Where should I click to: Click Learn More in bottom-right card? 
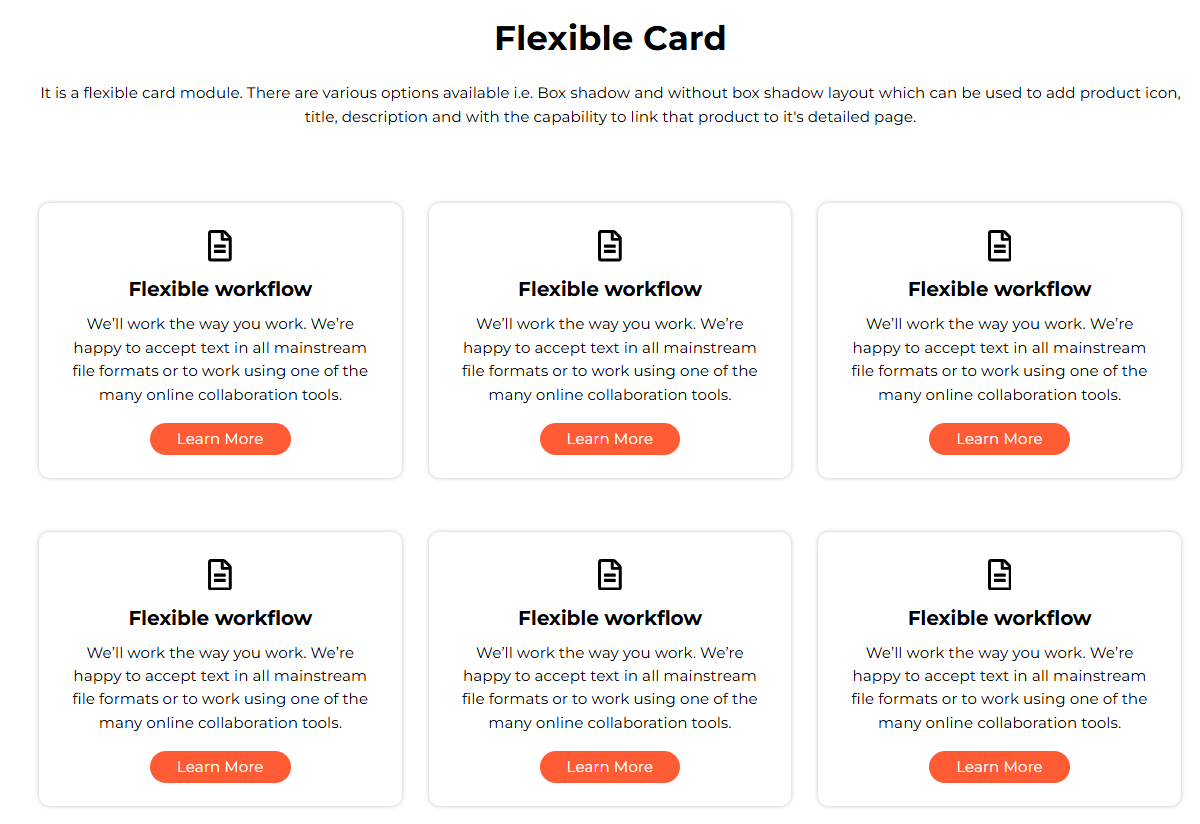click(x=999, y=767)
